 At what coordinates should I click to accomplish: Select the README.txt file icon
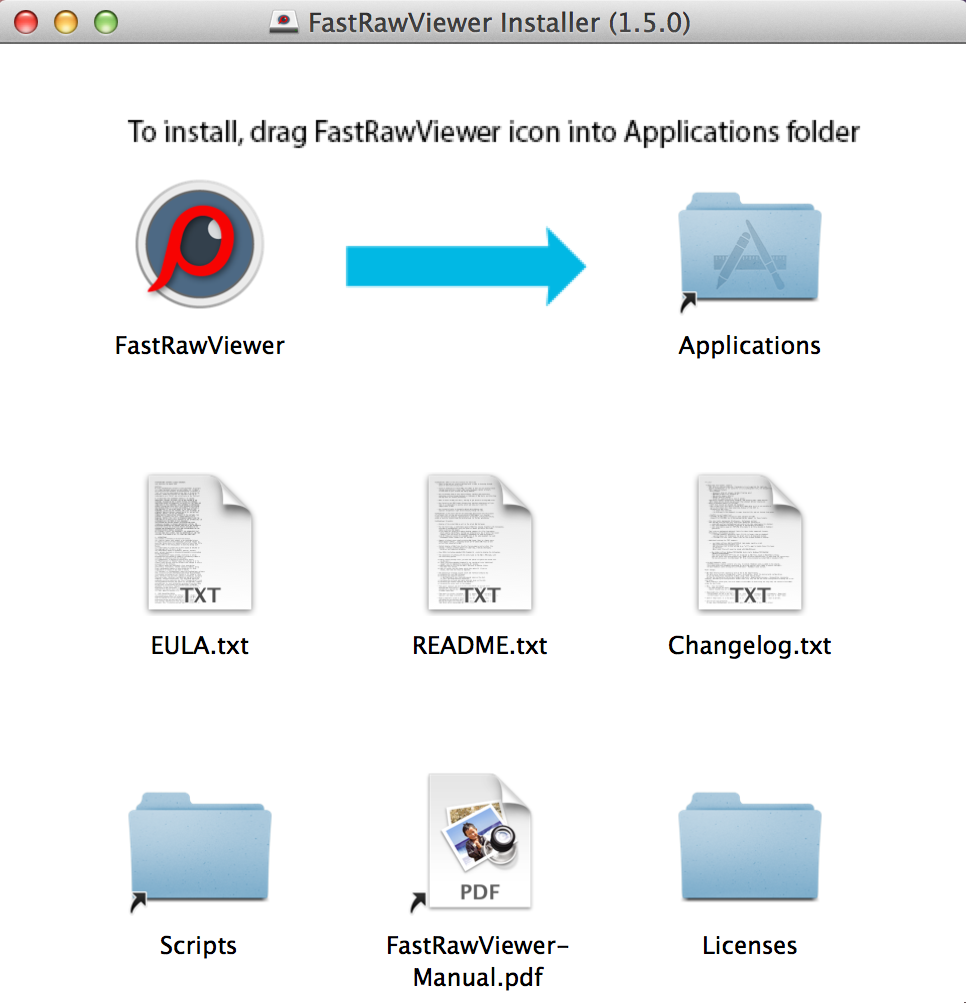[480, 543]
